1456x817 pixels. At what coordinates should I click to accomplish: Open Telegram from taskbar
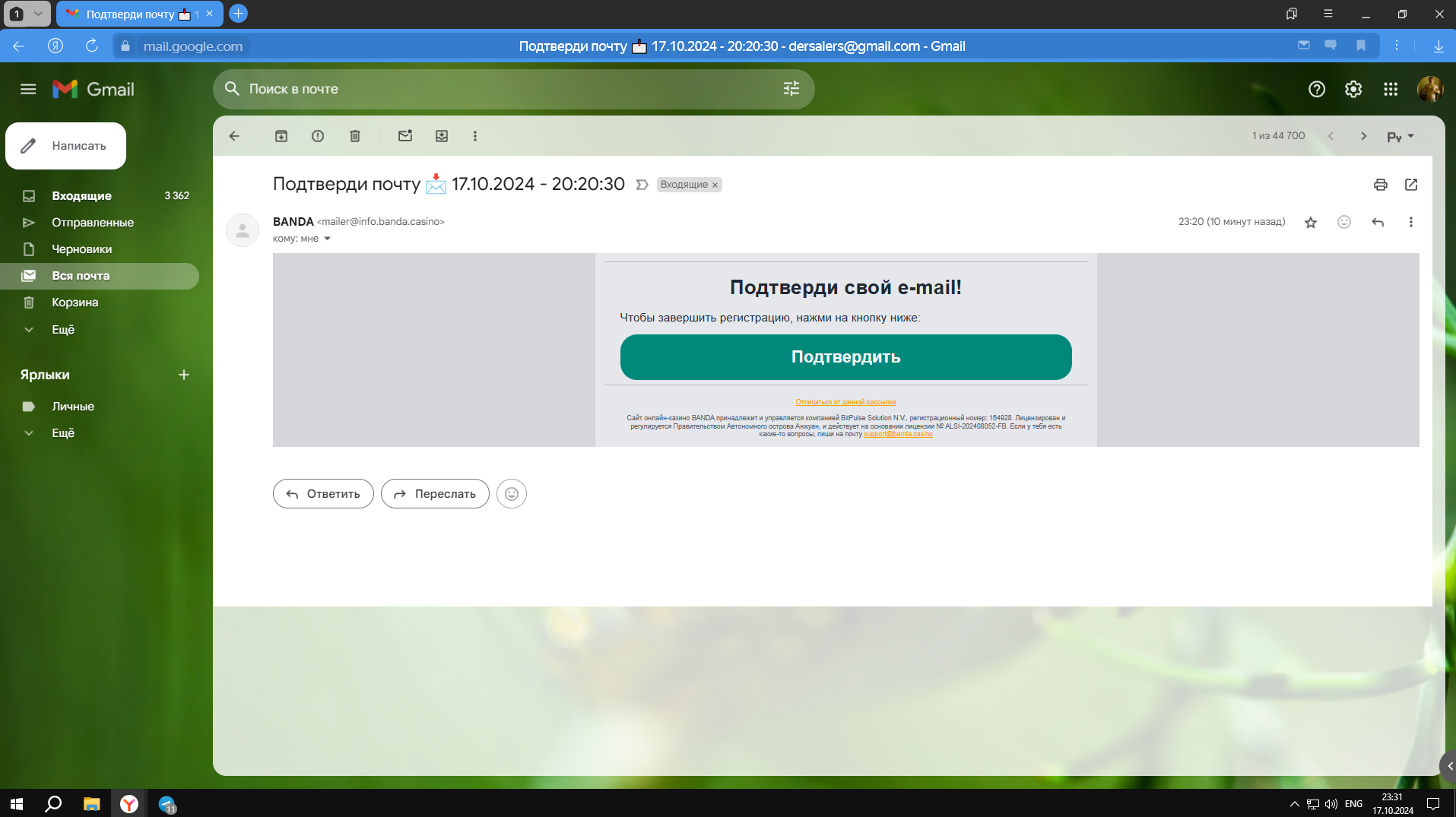click(167, 803)
